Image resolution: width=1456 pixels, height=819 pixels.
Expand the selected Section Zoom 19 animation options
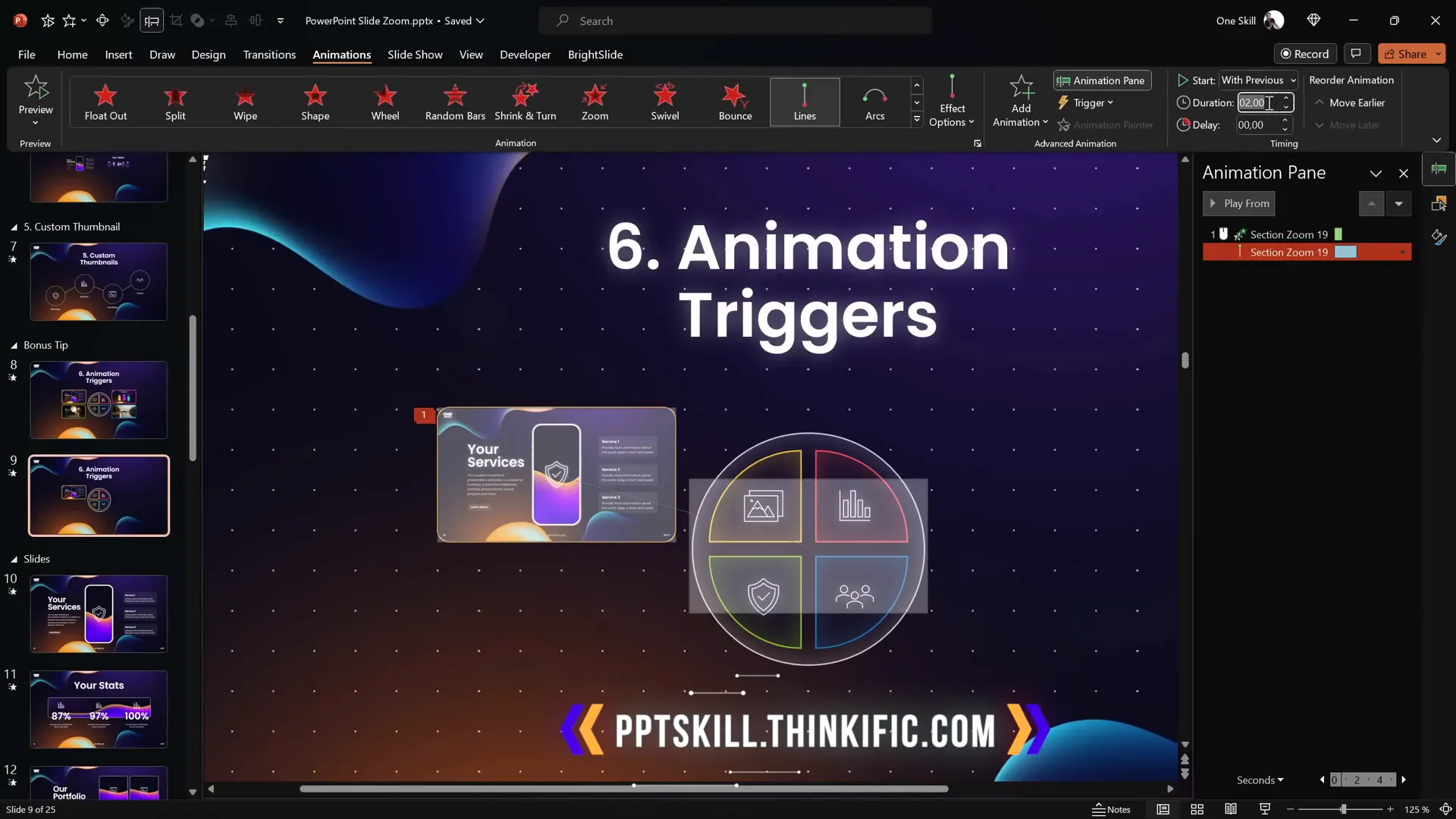(x=1403, y=252)
